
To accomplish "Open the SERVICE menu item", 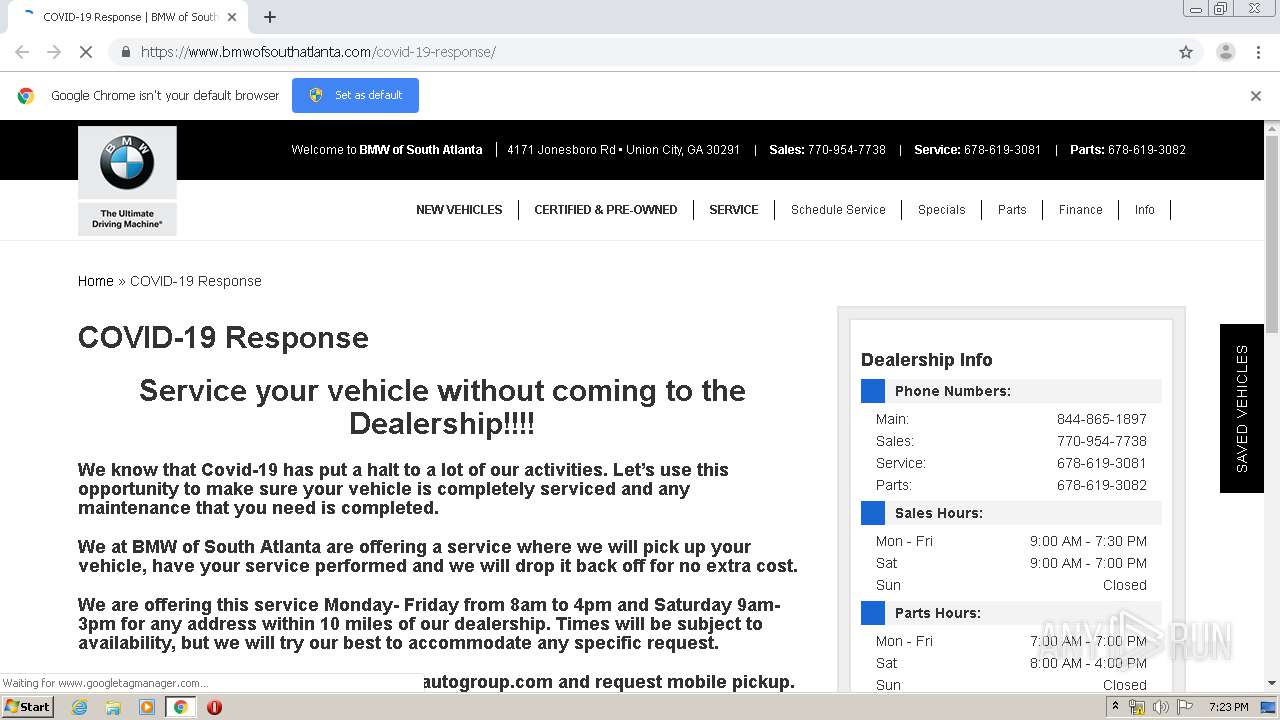I will (x=734, y=210).
